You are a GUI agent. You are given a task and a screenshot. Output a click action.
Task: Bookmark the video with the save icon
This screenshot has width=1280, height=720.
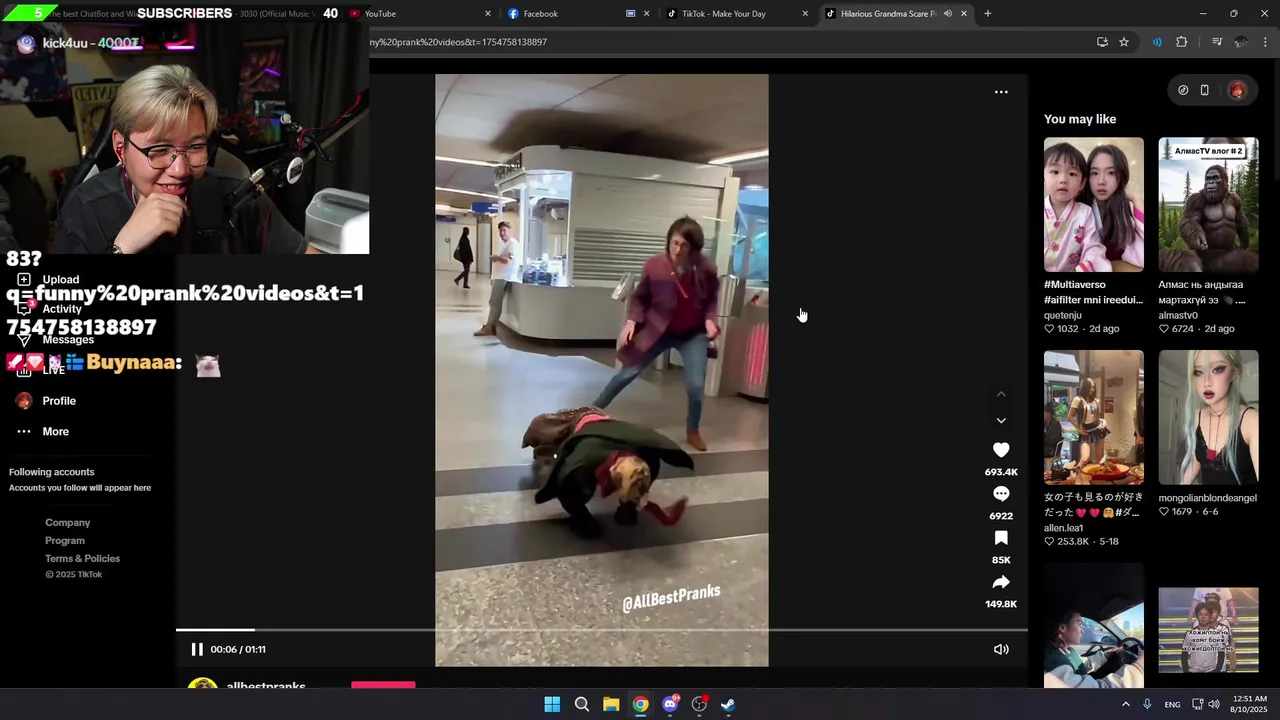(x=1001, y=538)
